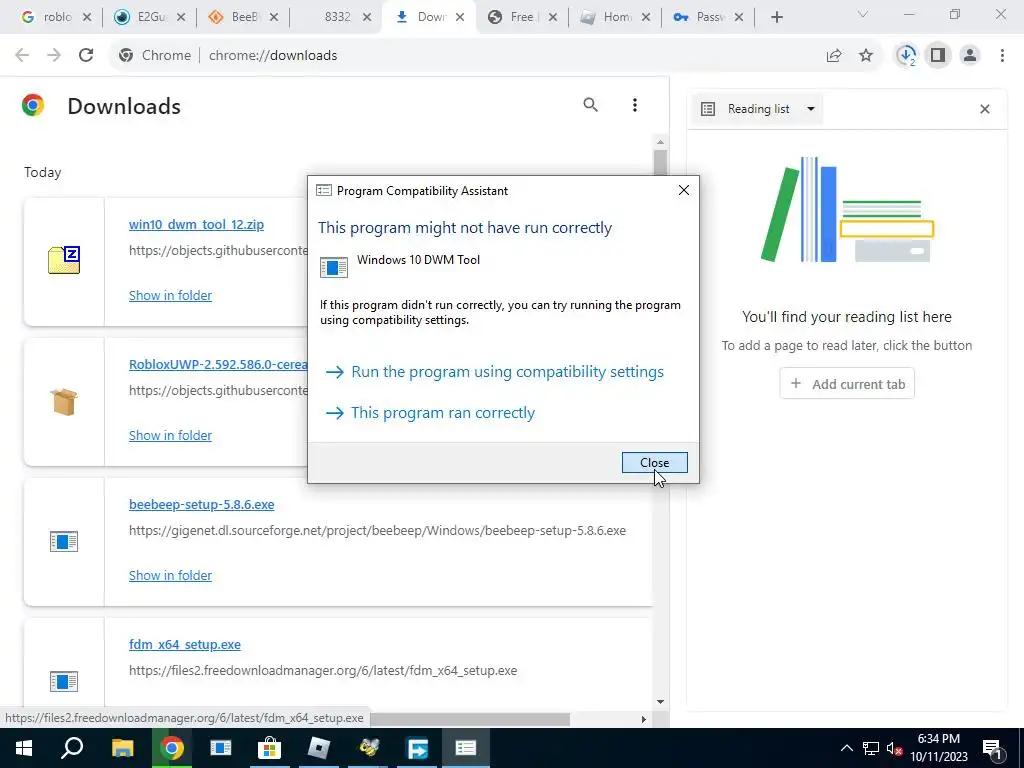Show beebeep-setup-5.8.6.exe in folder
The height and width of the screenshot is (768, 1024).
[170, 575]
